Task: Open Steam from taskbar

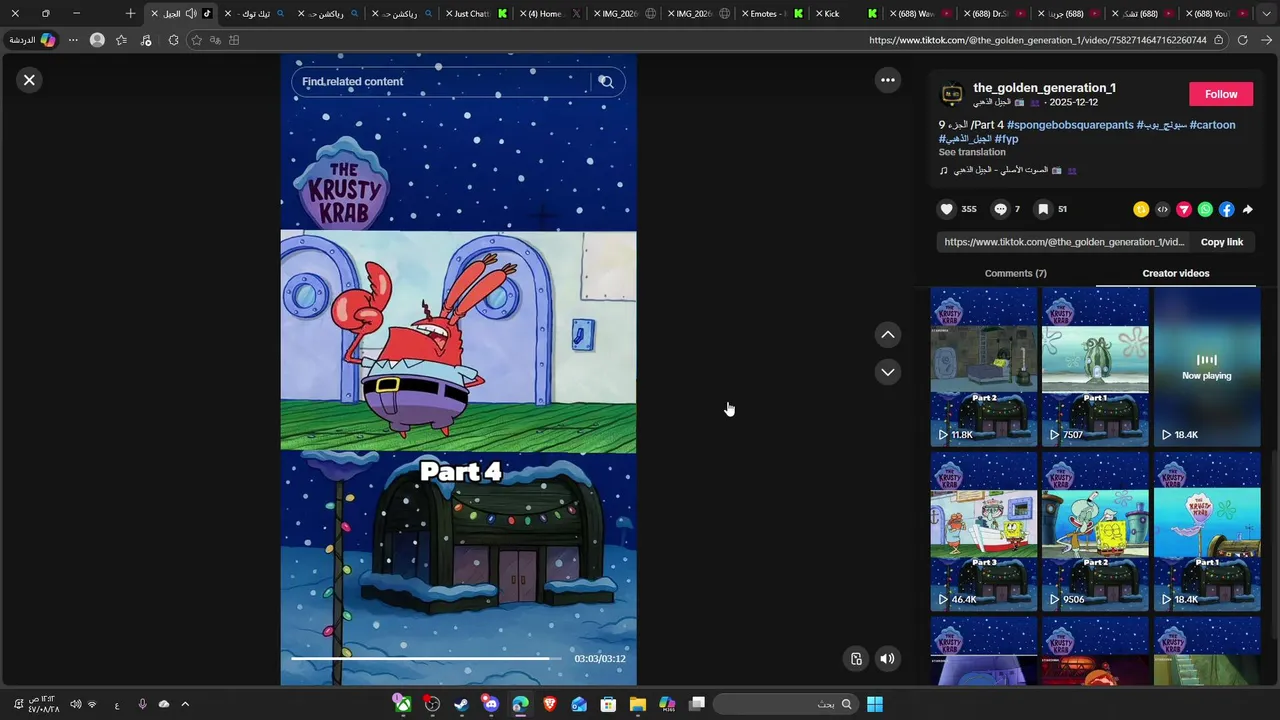Action: point(461,704)
